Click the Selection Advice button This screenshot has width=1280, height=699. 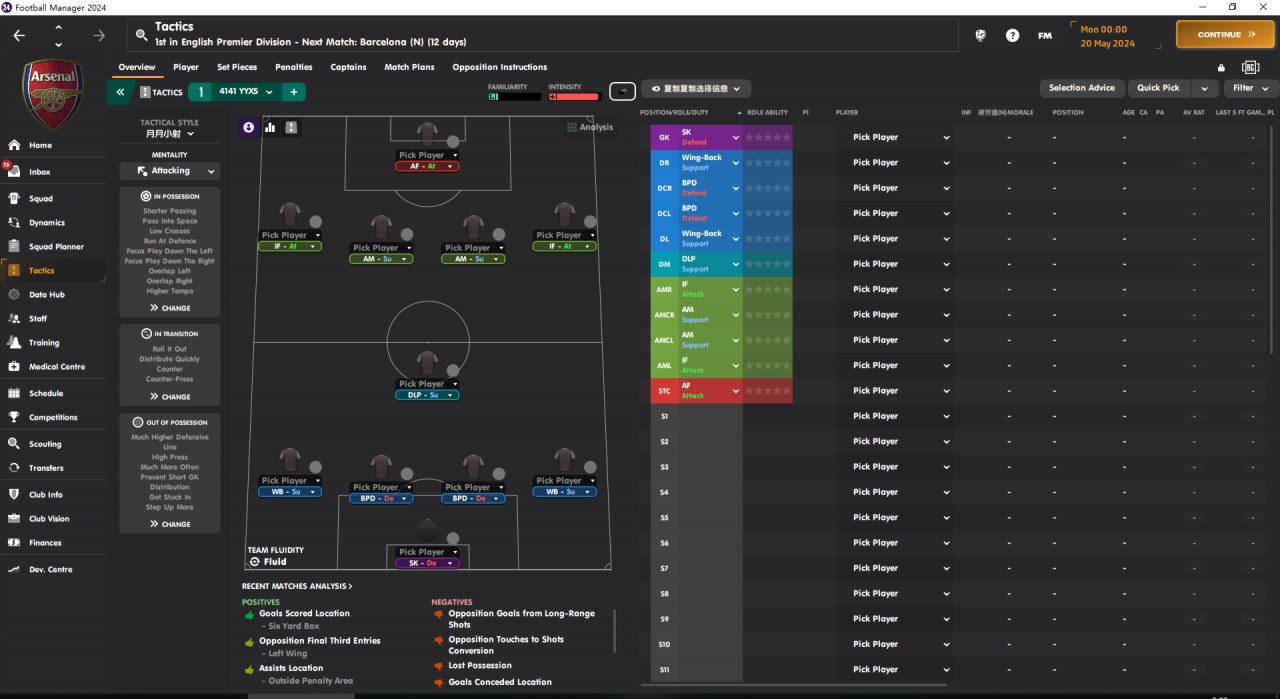pyautogui.click(x=1082, y=88)
